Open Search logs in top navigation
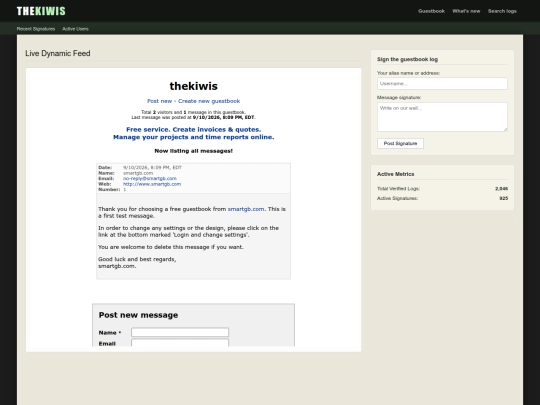The width and height of the screenshot is (540, 405). coord(502,11)
